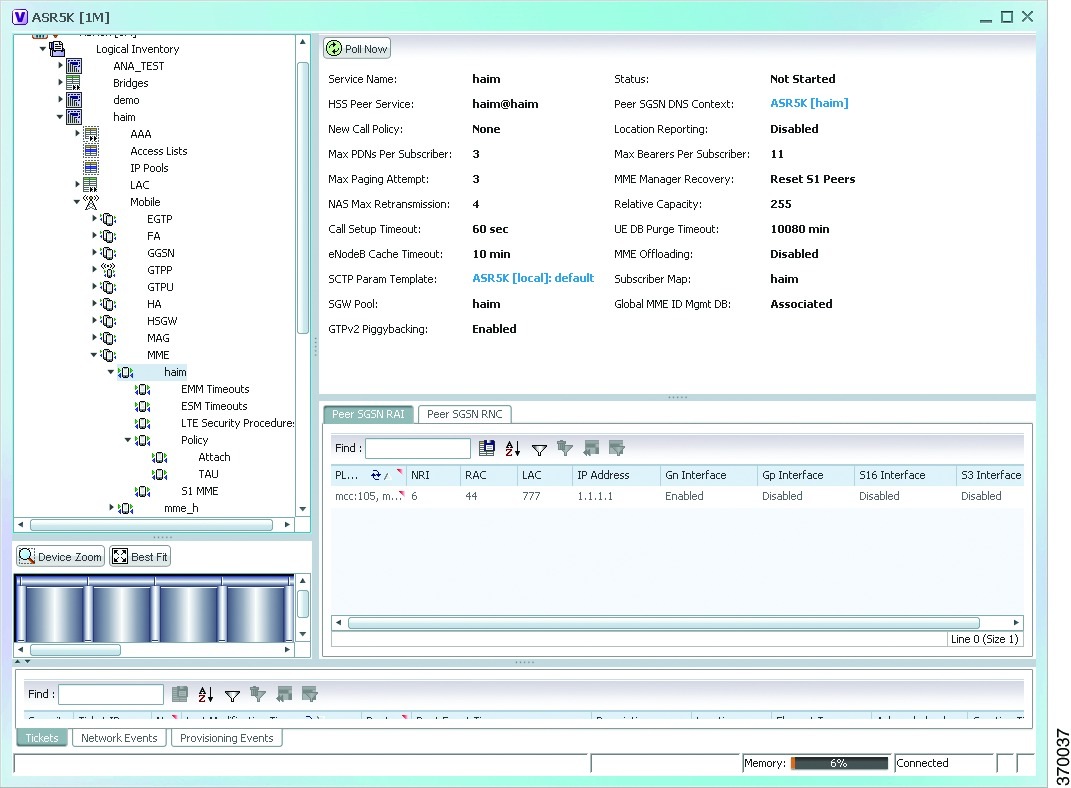
Task: Click the sort A-Z icon in tickets toolbar
Action: pos(206,694)
